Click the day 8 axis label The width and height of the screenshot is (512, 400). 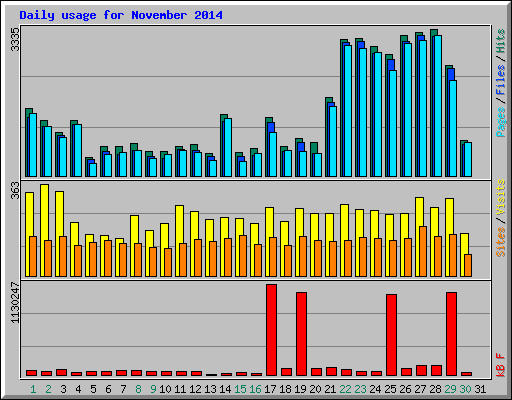138,389
